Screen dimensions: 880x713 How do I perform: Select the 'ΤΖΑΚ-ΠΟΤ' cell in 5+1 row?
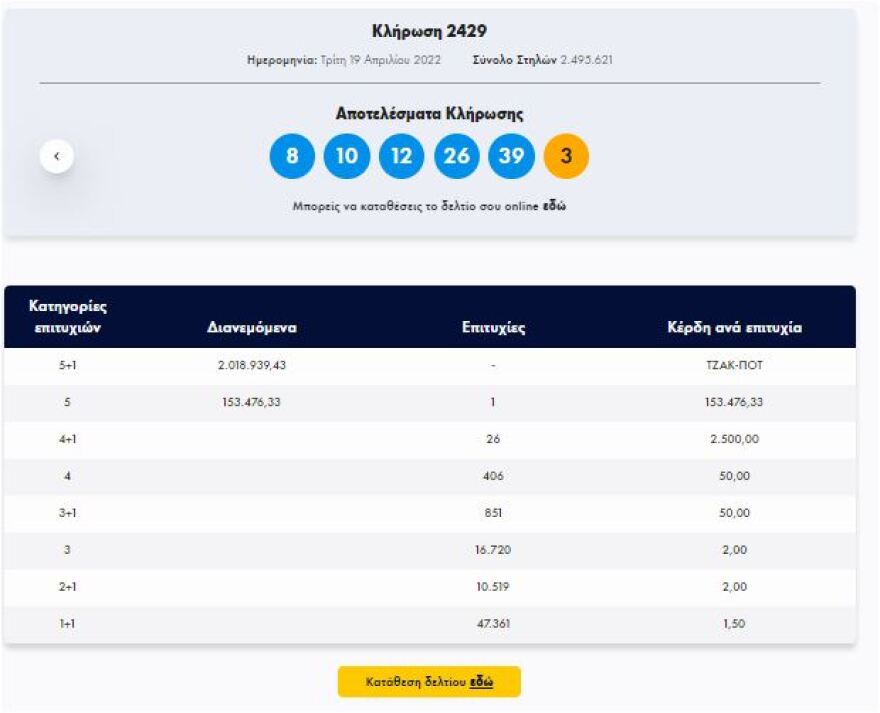[x=734, y=366]
